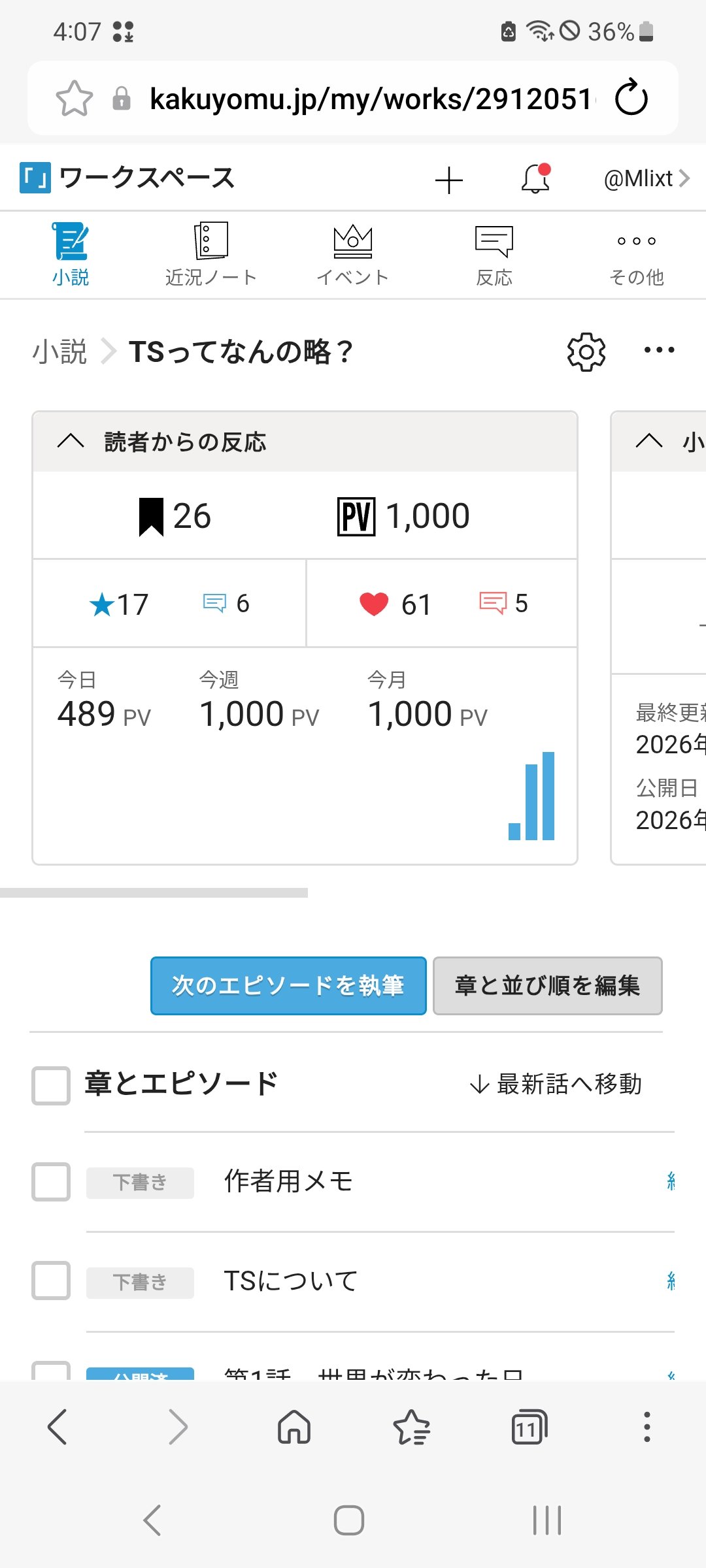This screenshot has width=706, height=1568.
Task: Click 章と並び順を編集 button
Action: coord(548,986)
